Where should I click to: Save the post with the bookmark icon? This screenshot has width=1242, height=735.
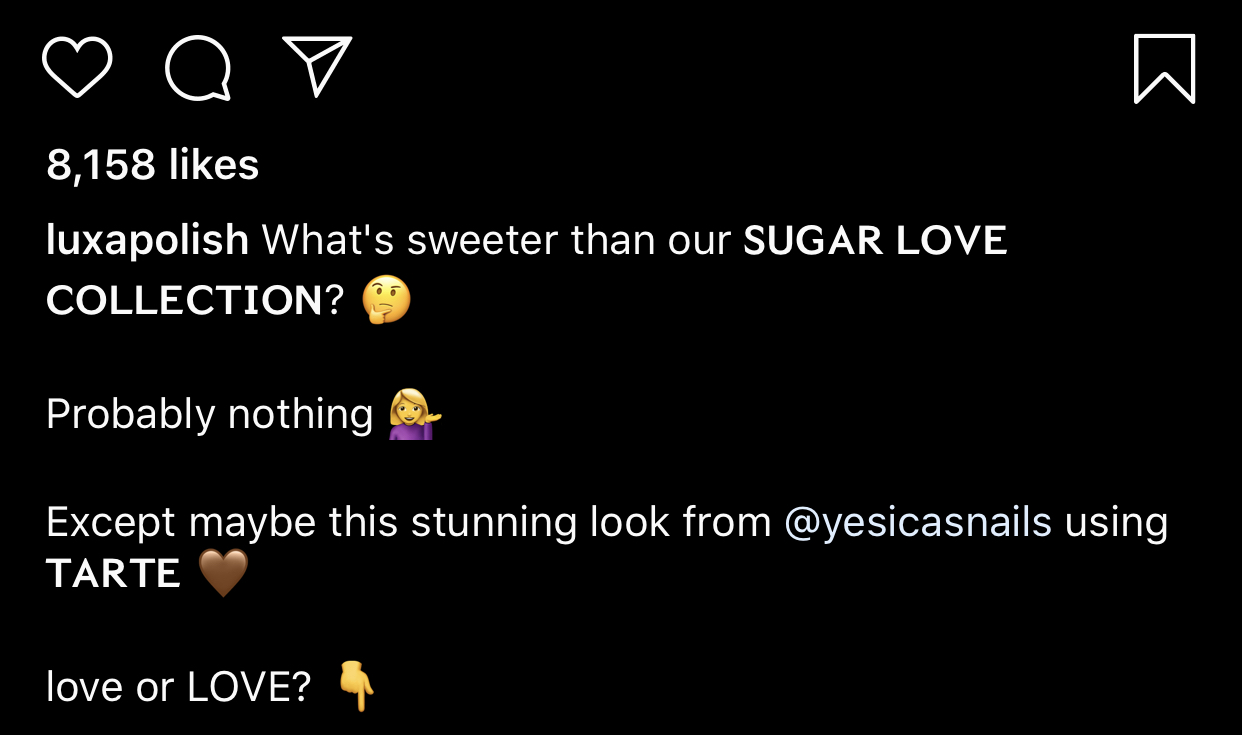coord(1164,68)
